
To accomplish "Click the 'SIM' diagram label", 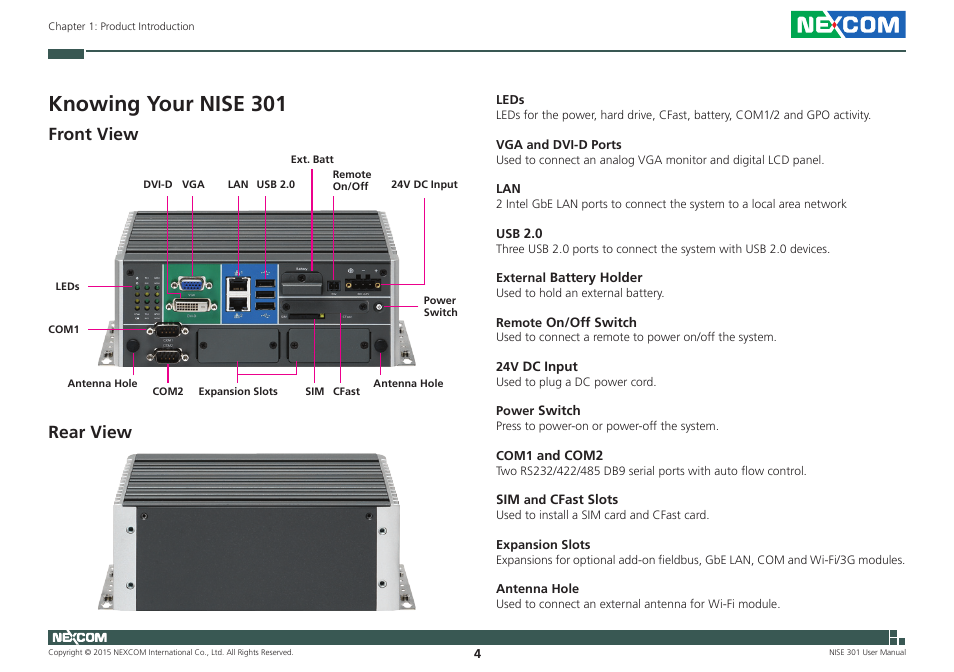I will [315, 391].
